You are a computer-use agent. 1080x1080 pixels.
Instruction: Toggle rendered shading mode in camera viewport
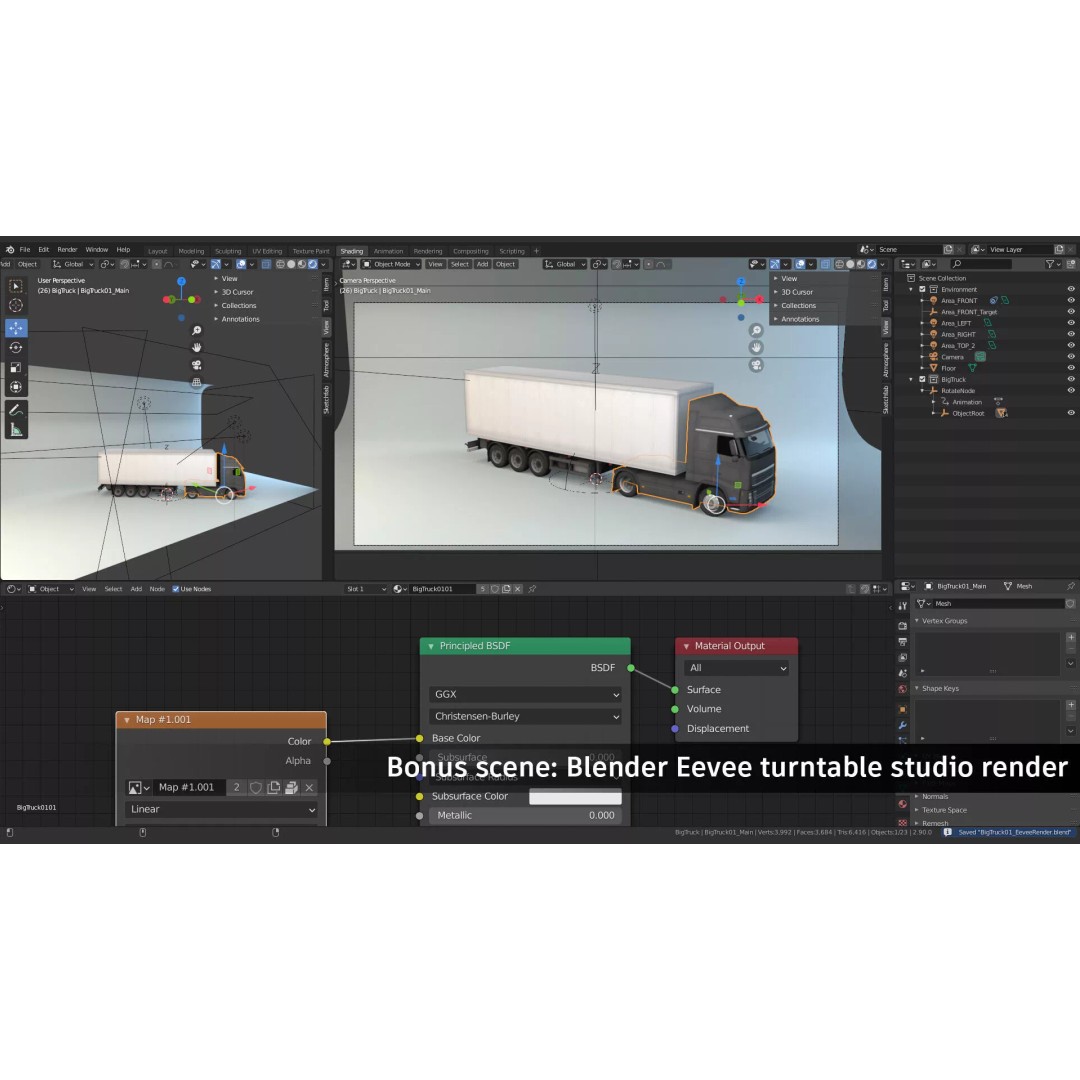coord(872,264)
